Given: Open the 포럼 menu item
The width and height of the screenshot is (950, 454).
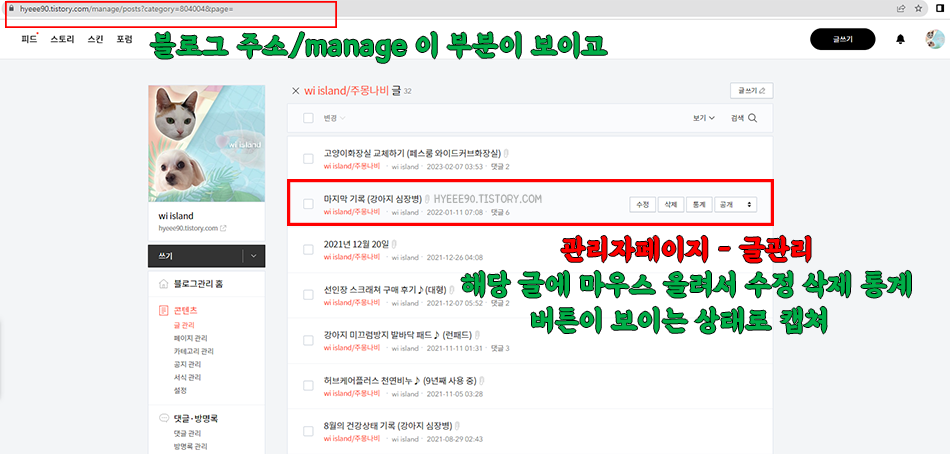Looking at the screenshot, I should tap(124, 39).
